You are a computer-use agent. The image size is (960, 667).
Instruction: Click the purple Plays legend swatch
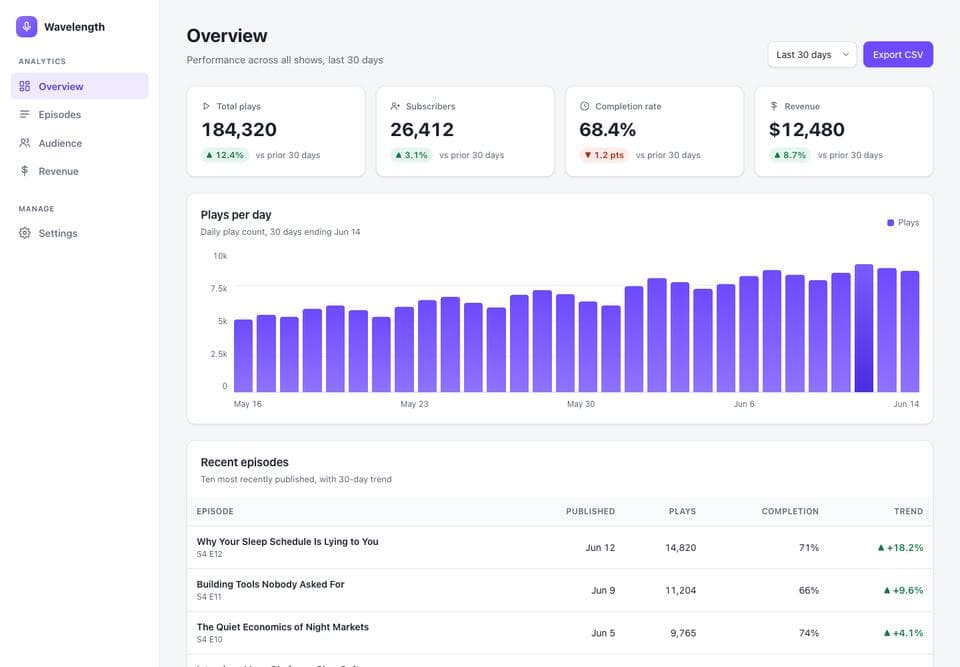click(890, 222)
